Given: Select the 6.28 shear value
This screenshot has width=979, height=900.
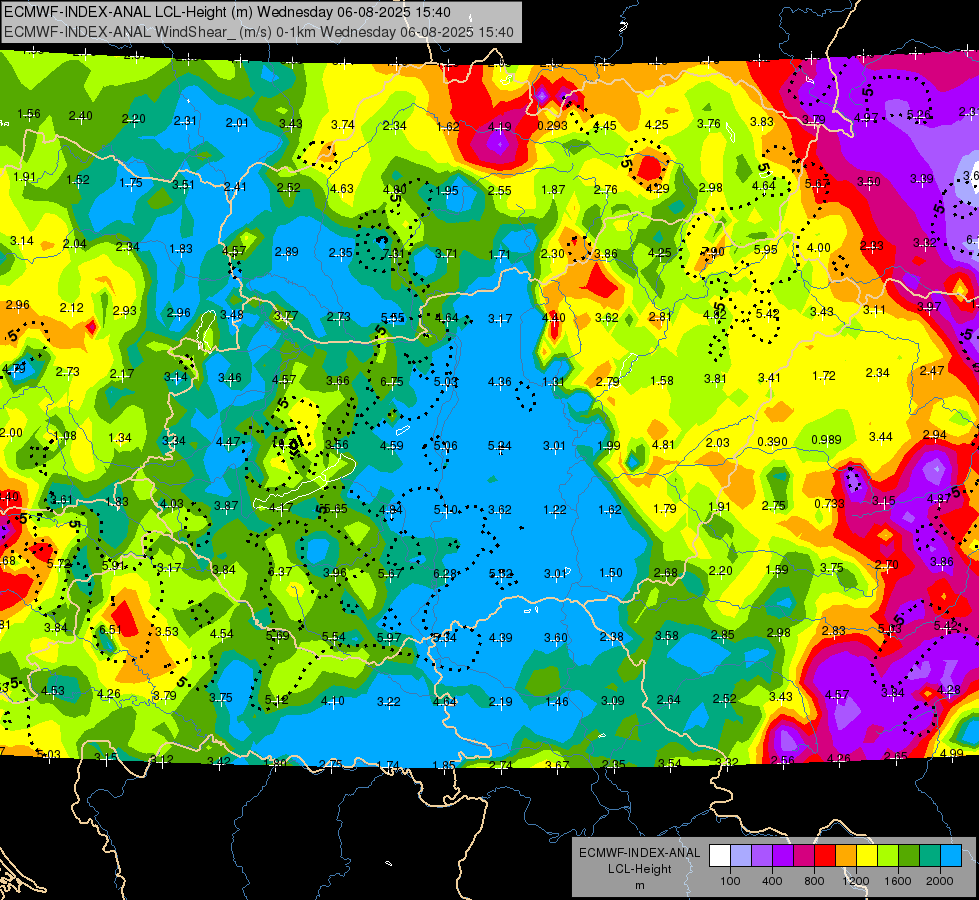Looking at the screenshot, I should tap(445, 573).
